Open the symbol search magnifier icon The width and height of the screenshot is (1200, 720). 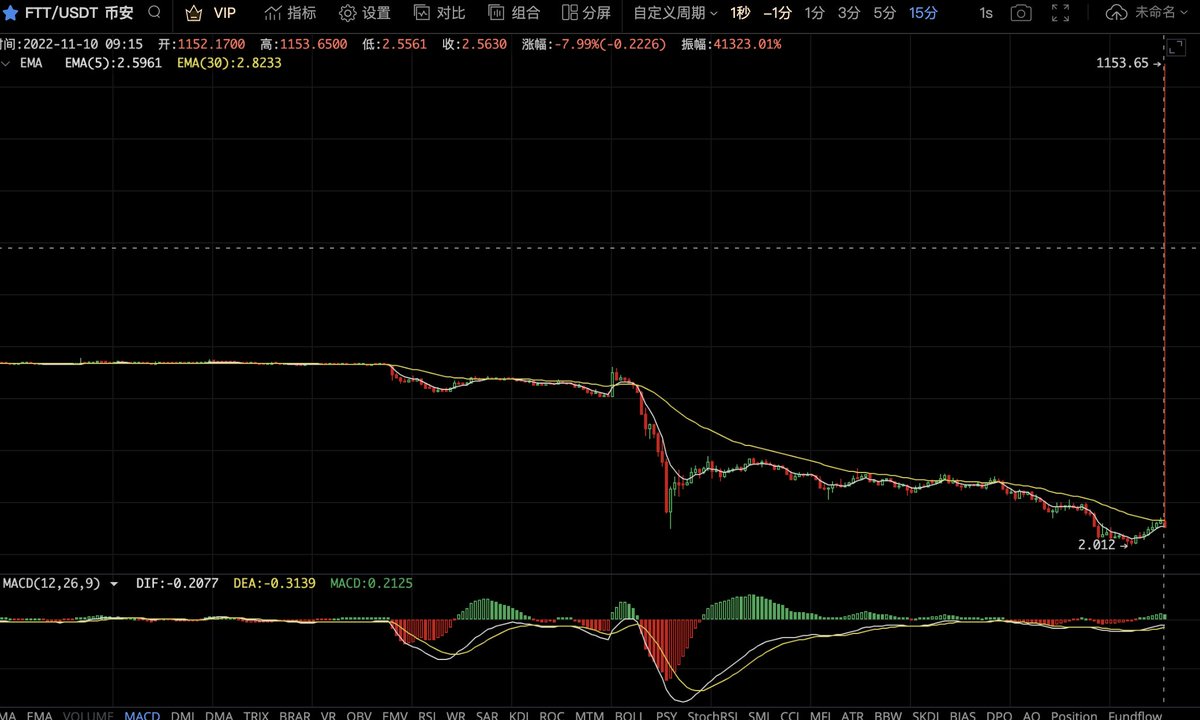coord(154,13)
